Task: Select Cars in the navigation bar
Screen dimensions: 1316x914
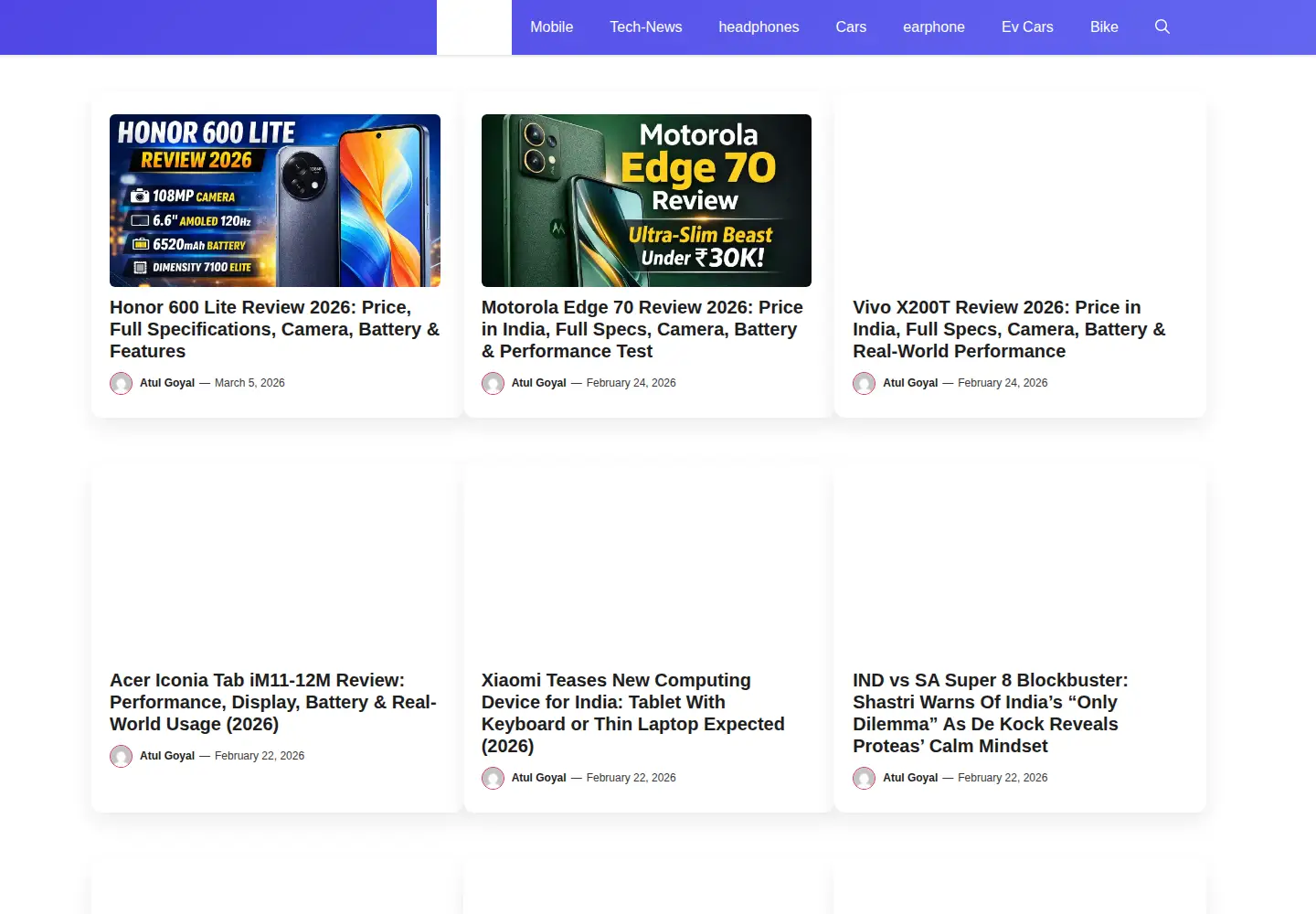Action: point(851,27)
